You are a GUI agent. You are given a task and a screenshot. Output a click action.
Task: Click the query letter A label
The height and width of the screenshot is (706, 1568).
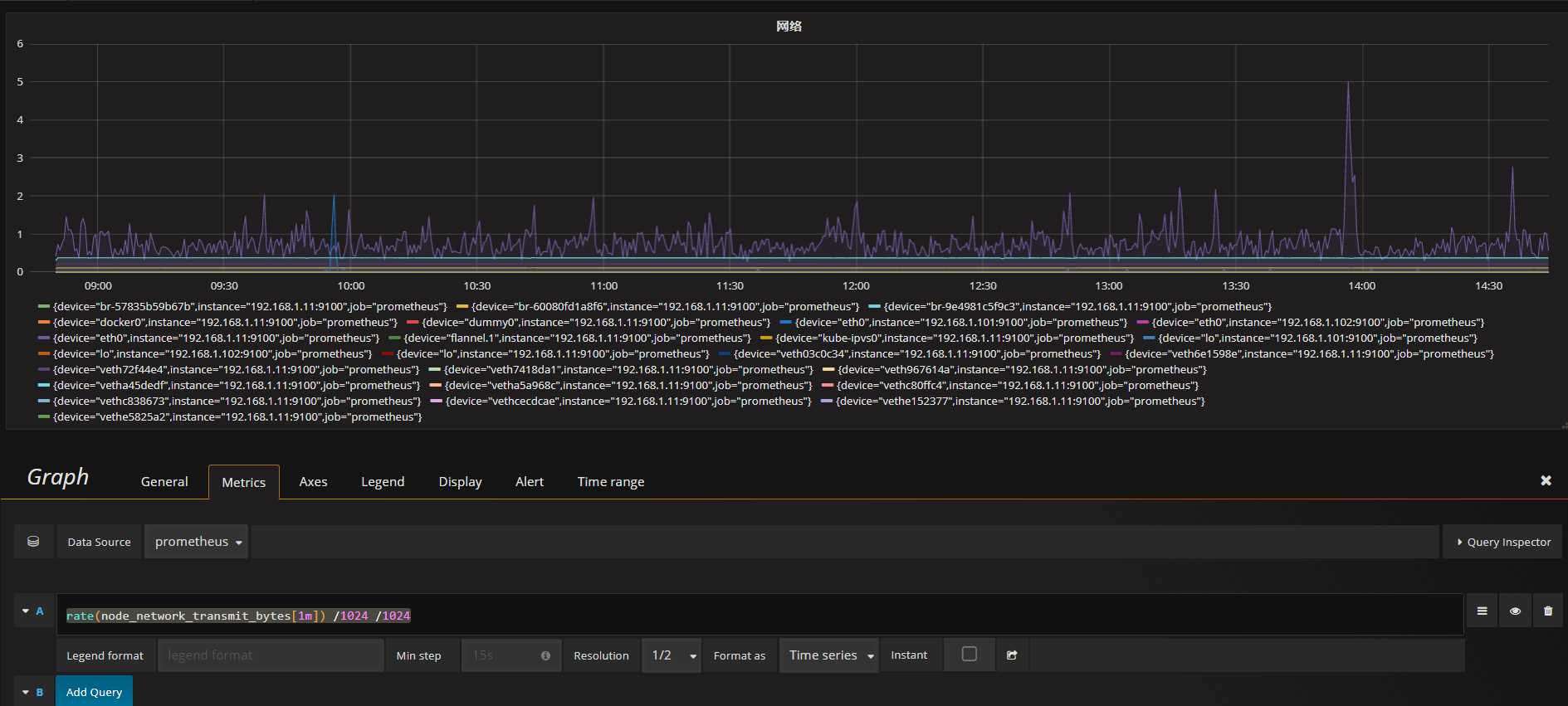[x=39, y=611]
